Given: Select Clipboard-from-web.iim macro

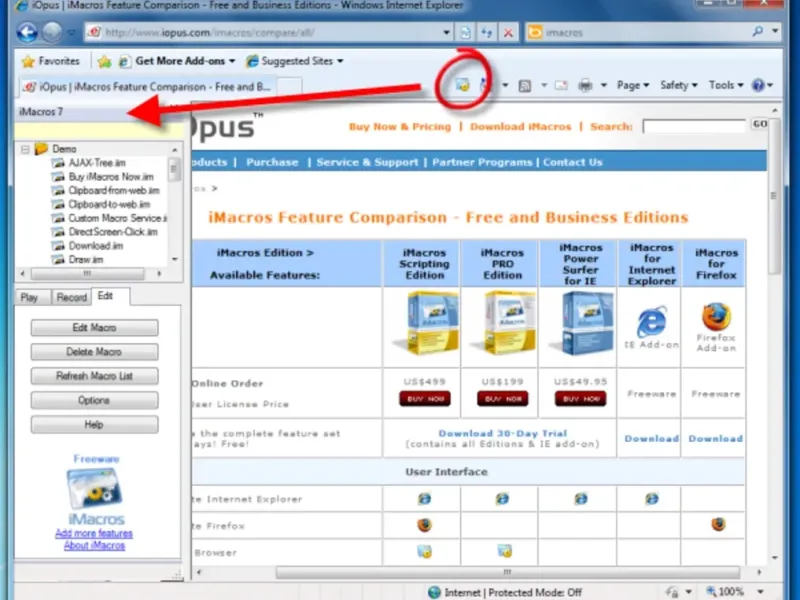Looking at the screenshot, I should (114, 190).
